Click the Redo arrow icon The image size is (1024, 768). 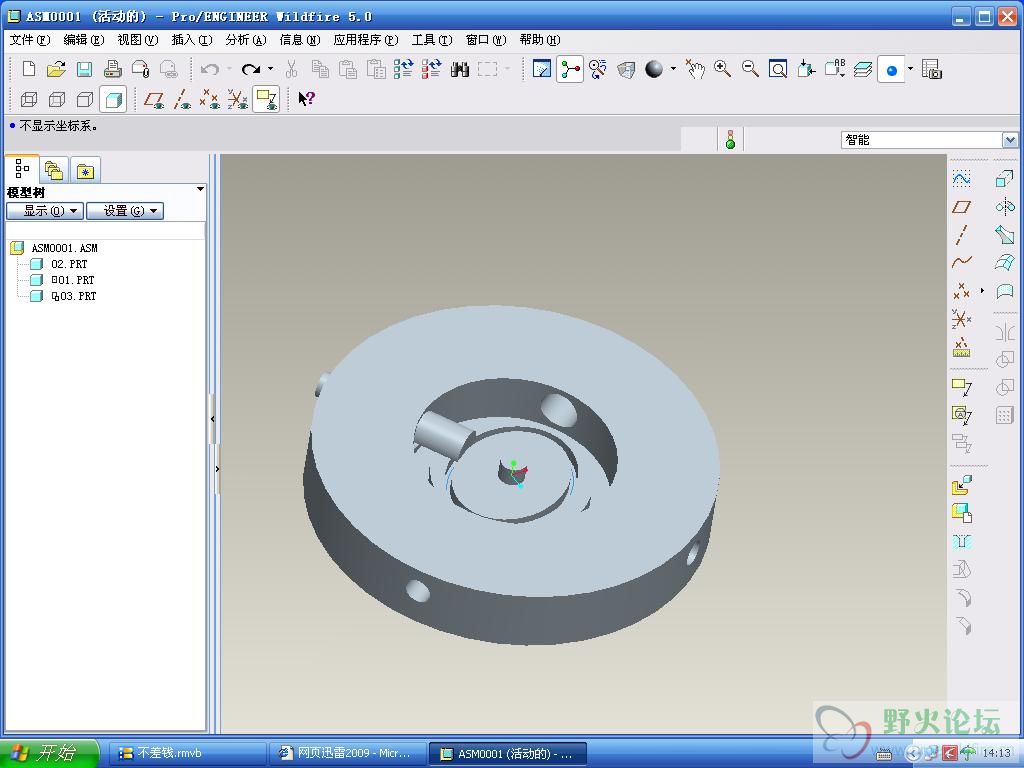pos(251,69)
